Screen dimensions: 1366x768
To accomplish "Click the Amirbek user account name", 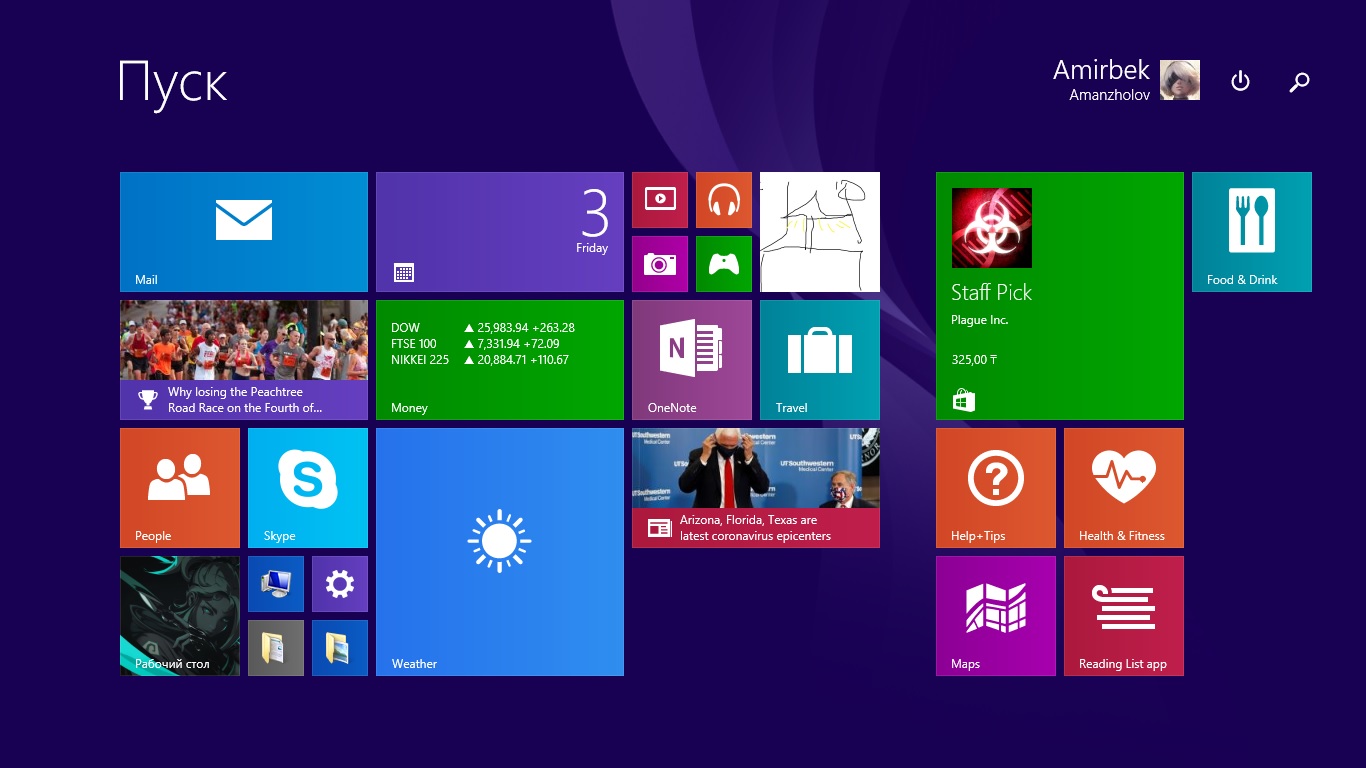I will (1101, 70).
